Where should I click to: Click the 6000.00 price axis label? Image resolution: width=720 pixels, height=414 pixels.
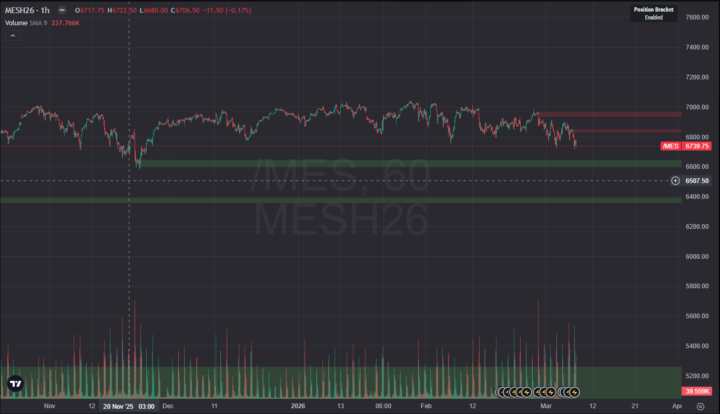(697, 257)
